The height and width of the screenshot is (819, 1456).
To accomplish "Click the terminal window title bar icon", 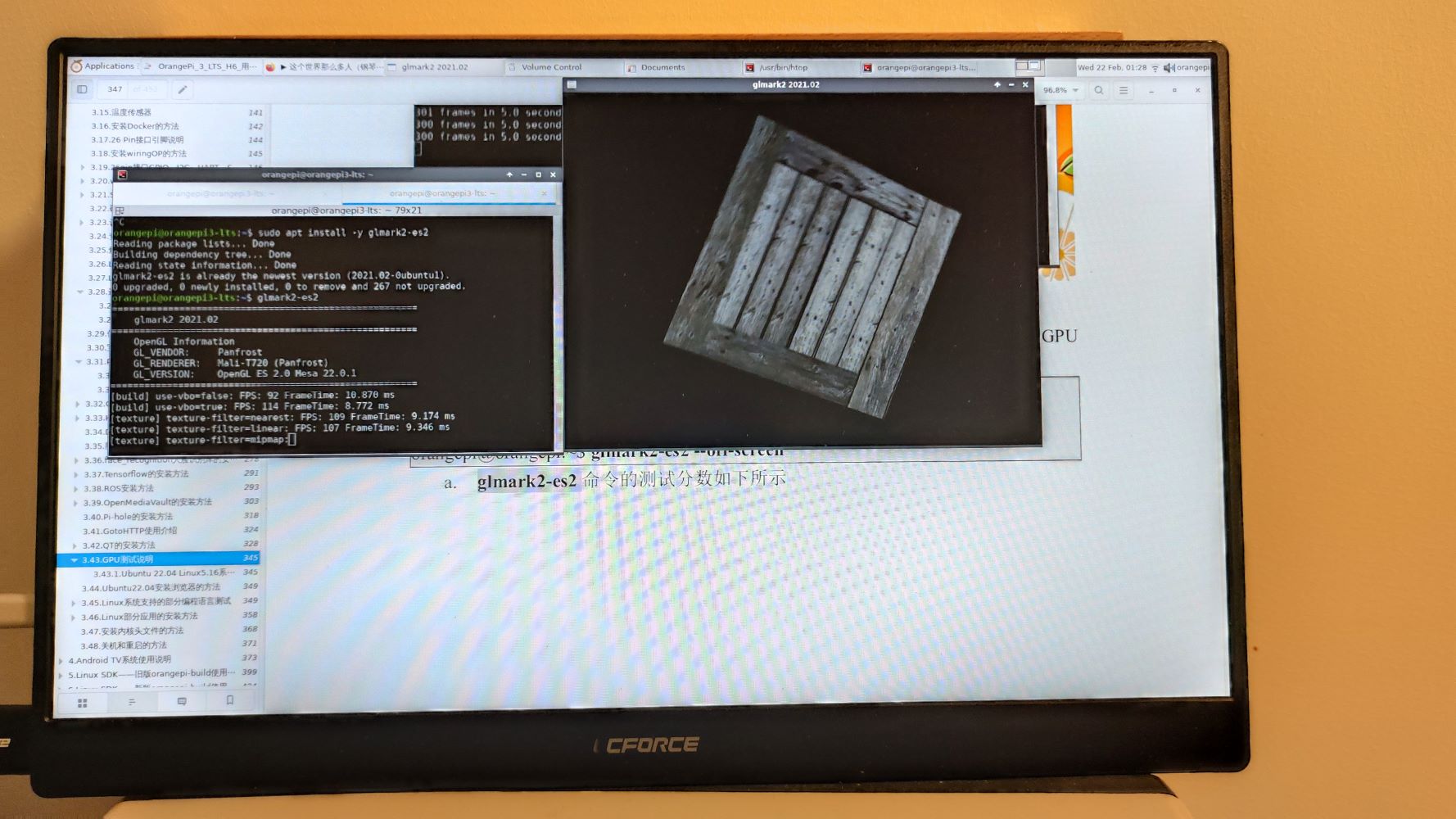I will pos(122,174).
